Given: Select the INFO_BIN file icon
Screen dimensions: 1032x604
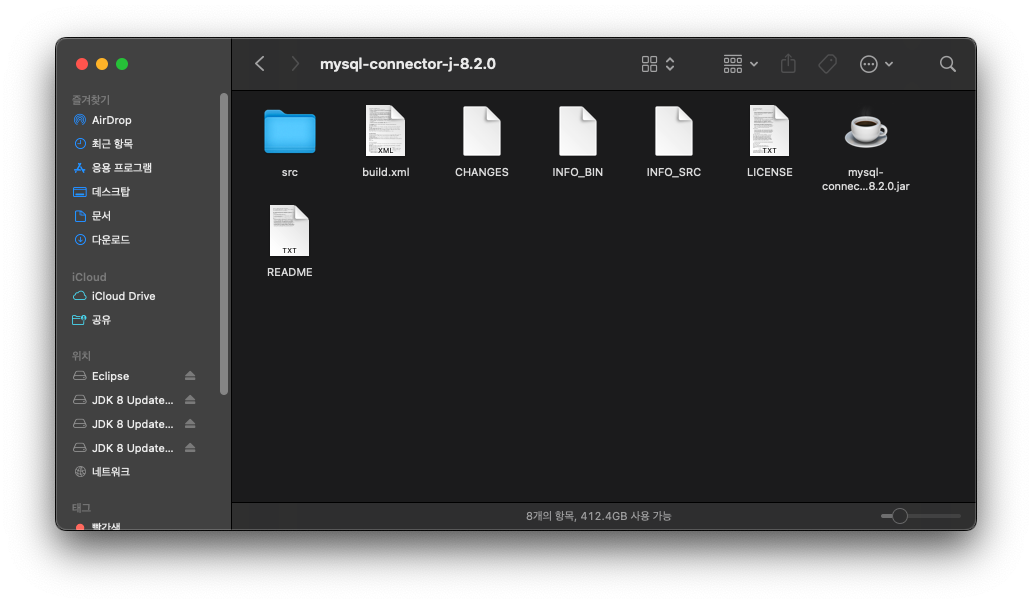Looking at the screenshot, I should [578, 131].
